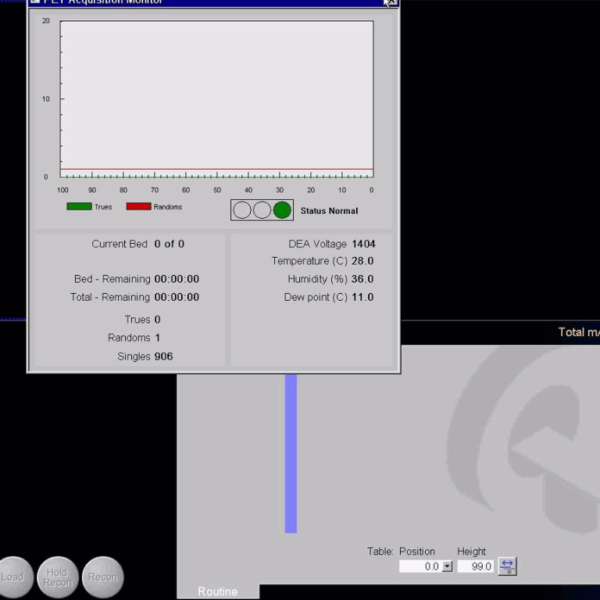The height and width of the screenshot is (600, 600).
Task: Click the Status Normal label
Action: click(329, 211)
